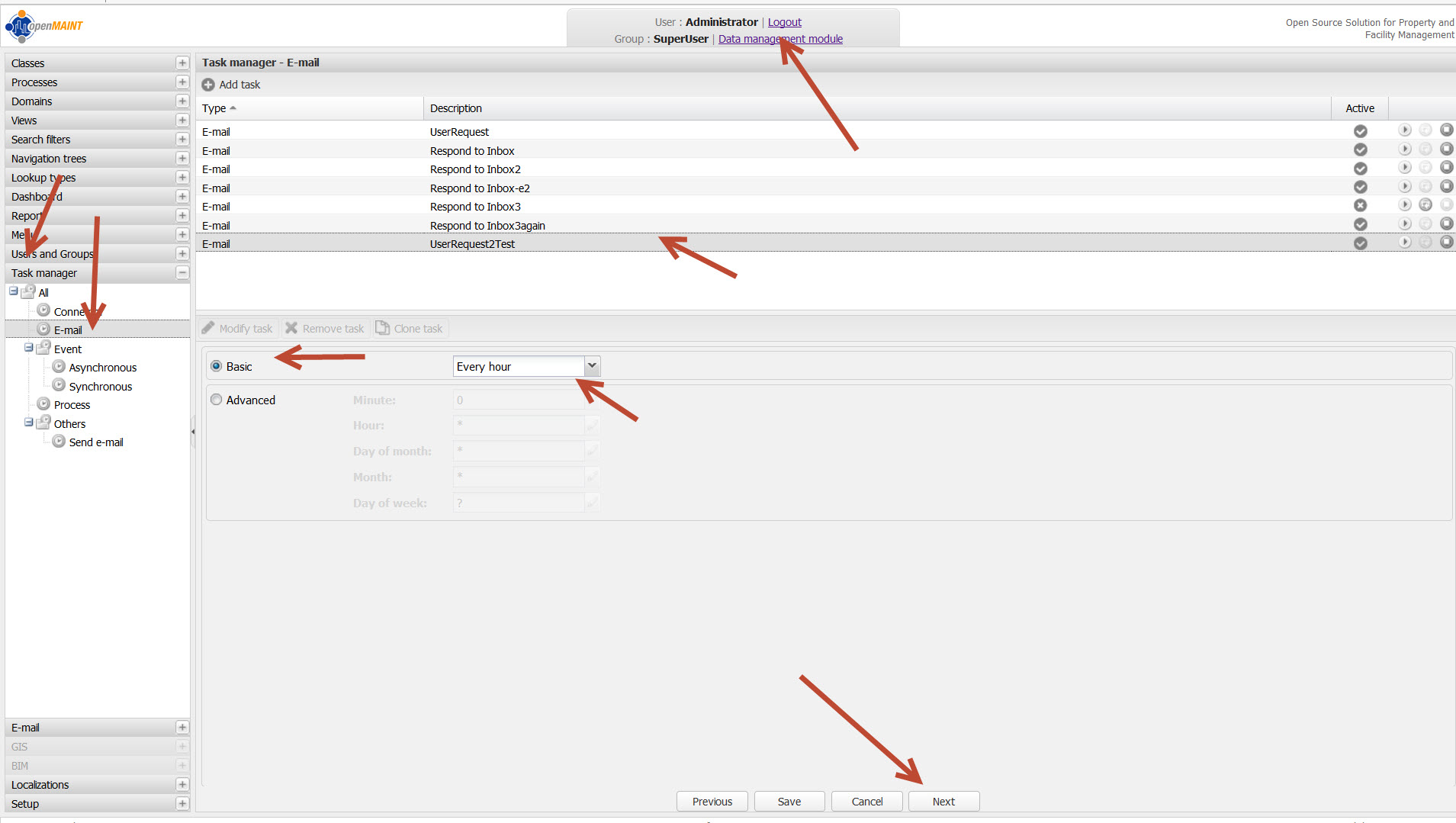Screen dimensions: 1456x823
Task: Click the Next button
Action: pyautogui.click(x=943, y=802)
